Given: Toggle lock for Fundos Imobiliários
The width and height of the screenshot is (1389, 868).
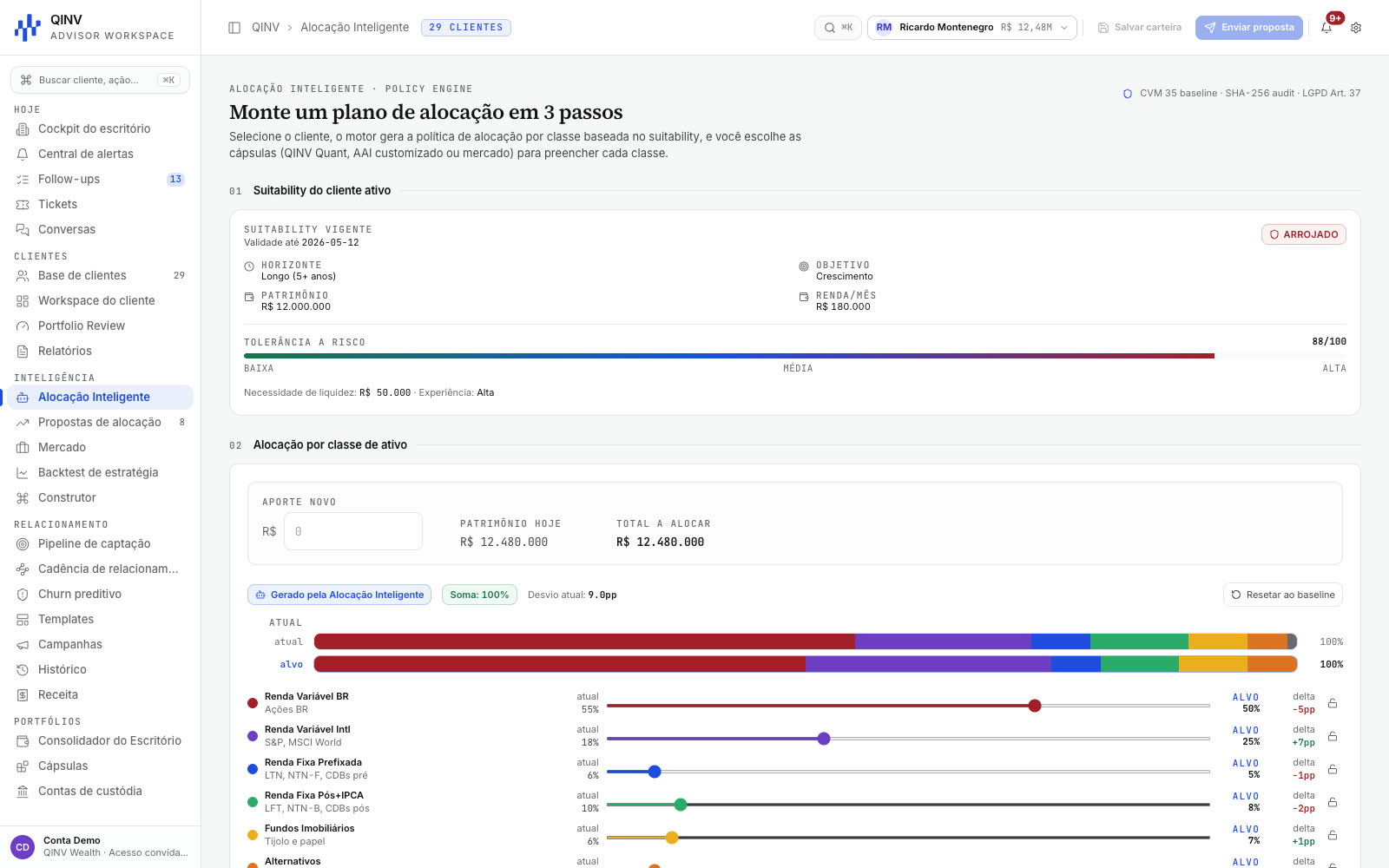Looking at the screenshot, I should pyautogui.click(x=1333, y=835).
